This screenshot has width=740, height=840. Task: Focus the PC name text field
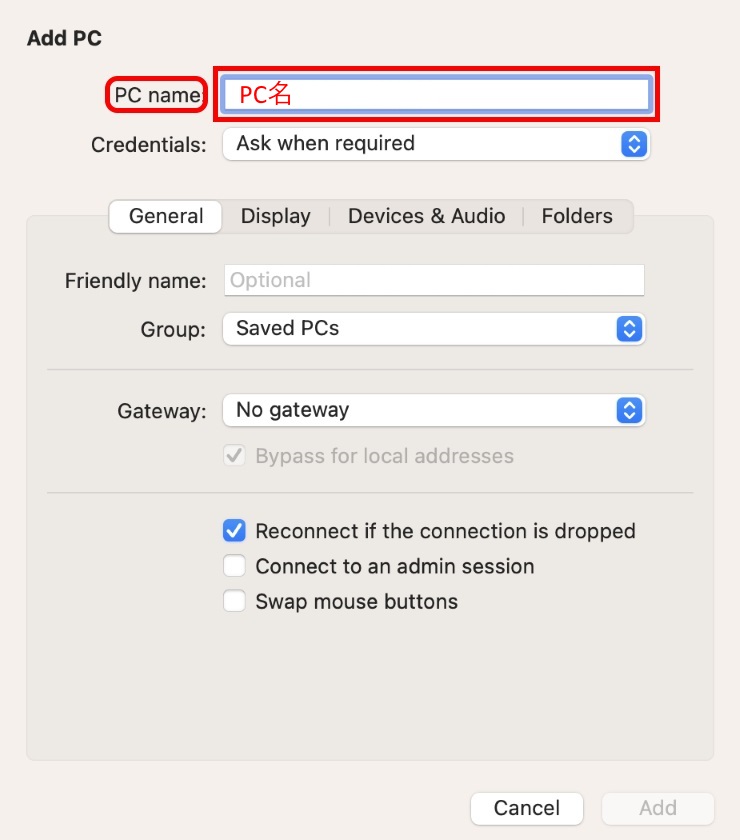[436, 95]
